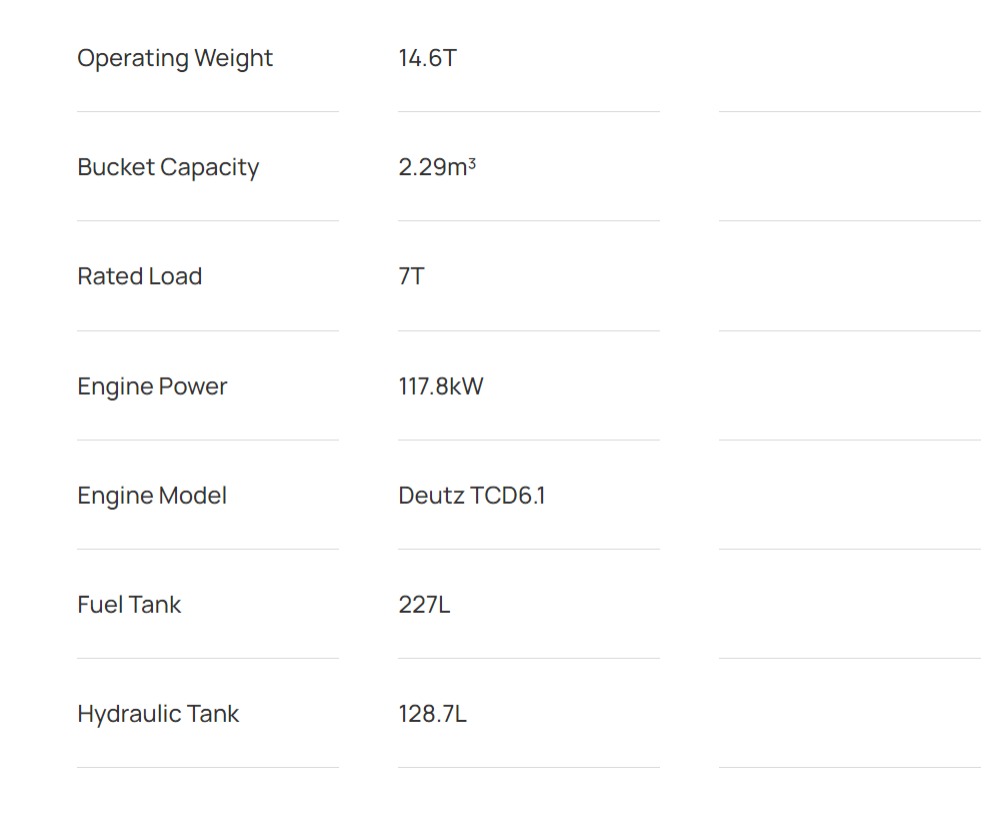988x826 pixels.
Task: Click the Bucket Capacity label
Action: click(168, 167)
